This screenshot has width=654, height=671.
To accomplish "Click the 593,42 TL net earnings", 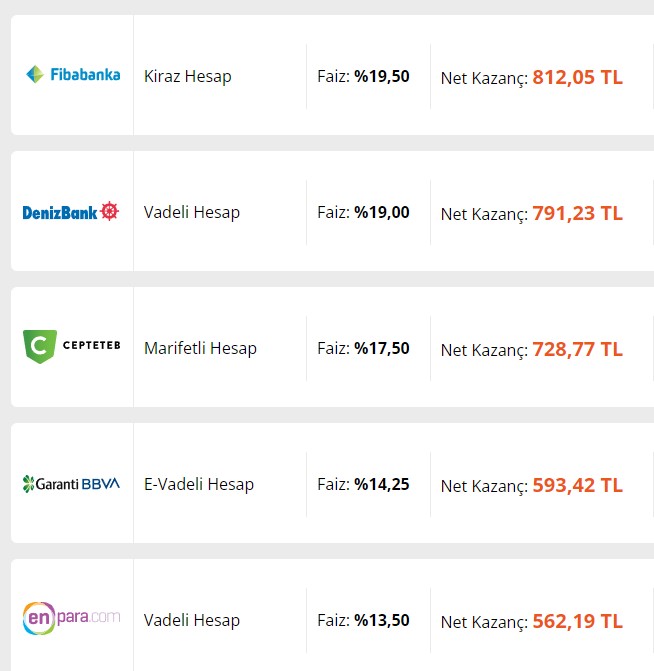I will click(577, 486).
